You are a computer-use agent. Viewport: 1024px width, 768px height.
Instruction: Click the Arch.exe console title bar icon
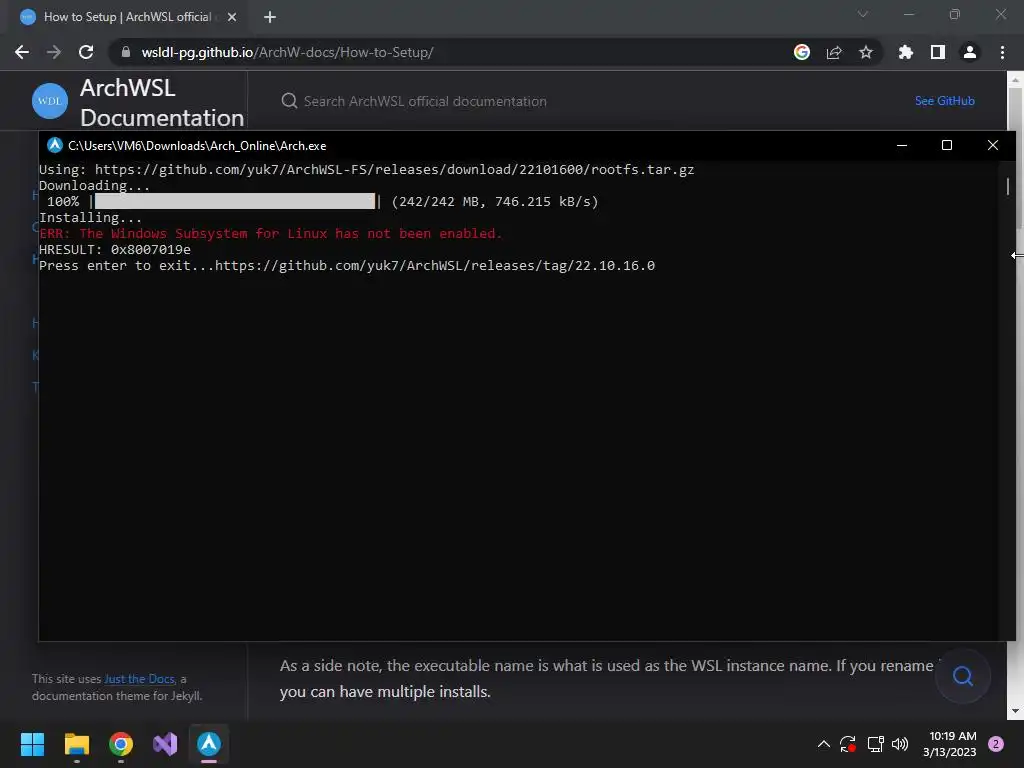point(55,145)
